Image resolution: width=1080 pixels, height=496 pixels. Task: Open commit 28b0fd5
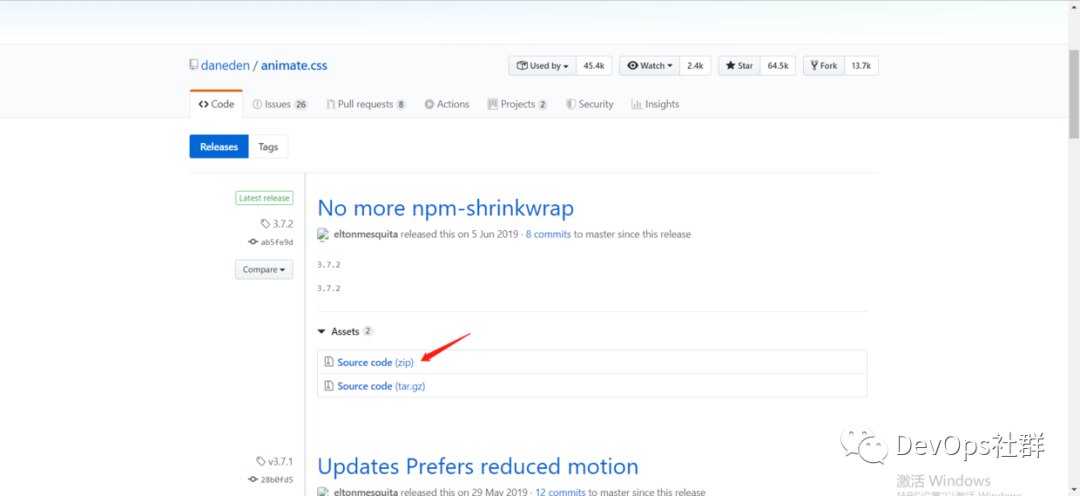[x=277, y=479]
